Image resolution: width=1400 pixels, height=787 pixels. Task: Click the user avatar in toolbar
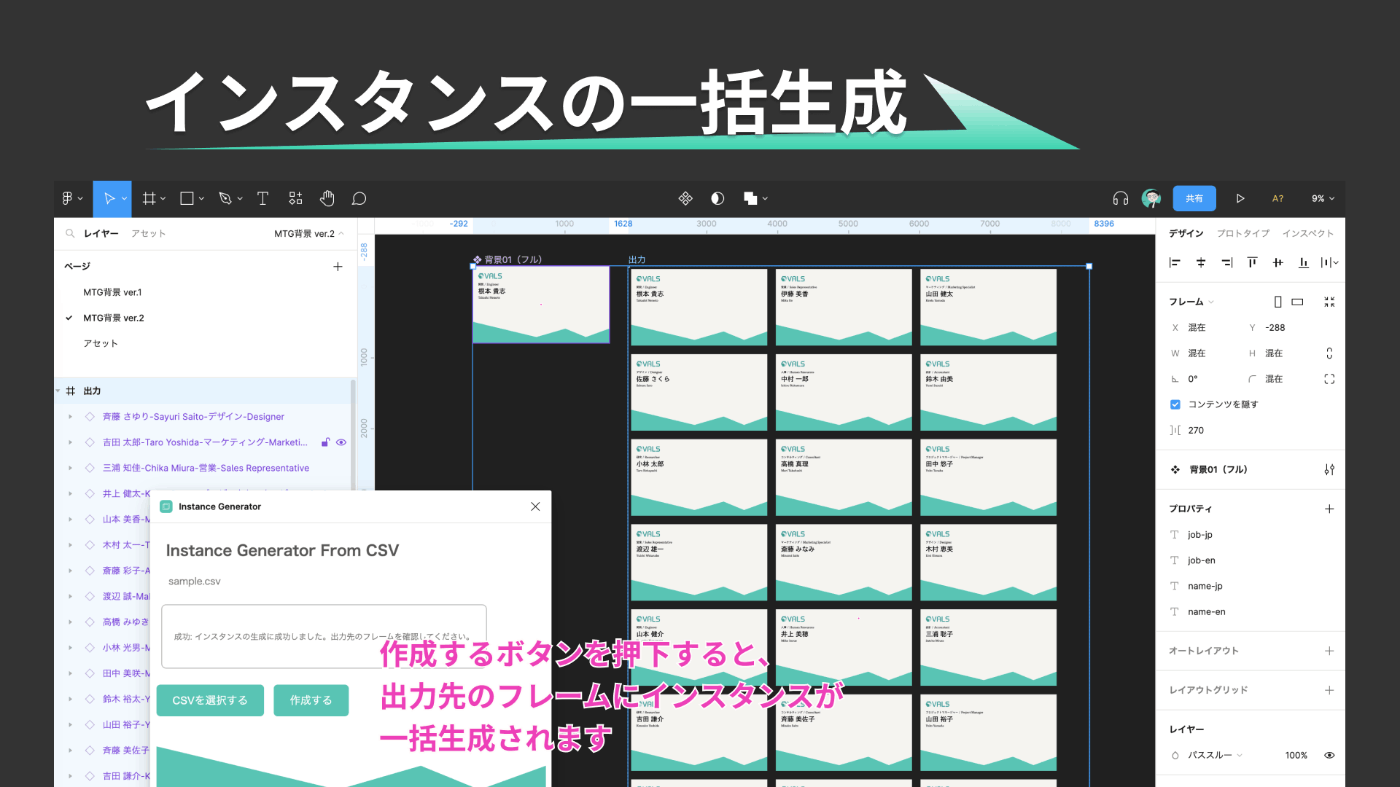(1151, 199)
